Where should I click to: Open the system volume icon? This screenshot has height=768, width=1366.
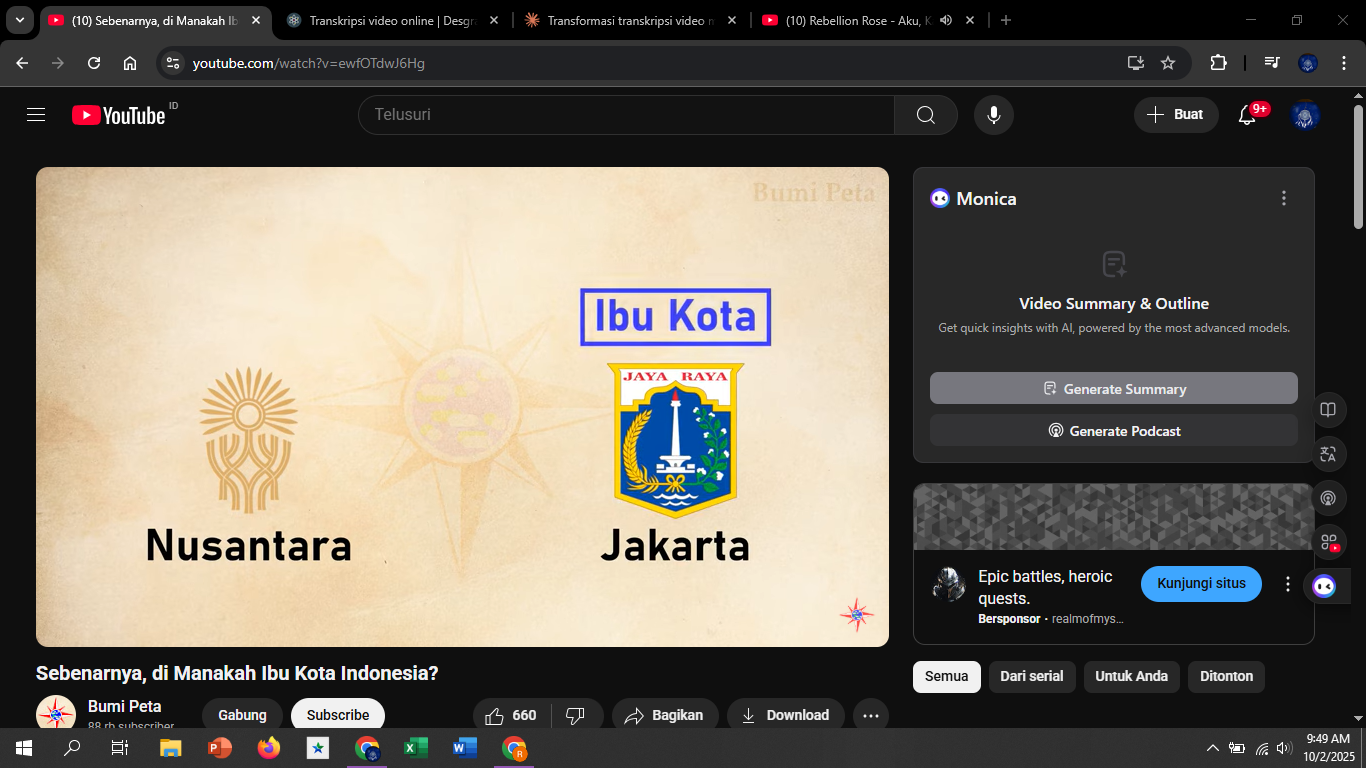pyautogui.click(x=1285, y=748)
